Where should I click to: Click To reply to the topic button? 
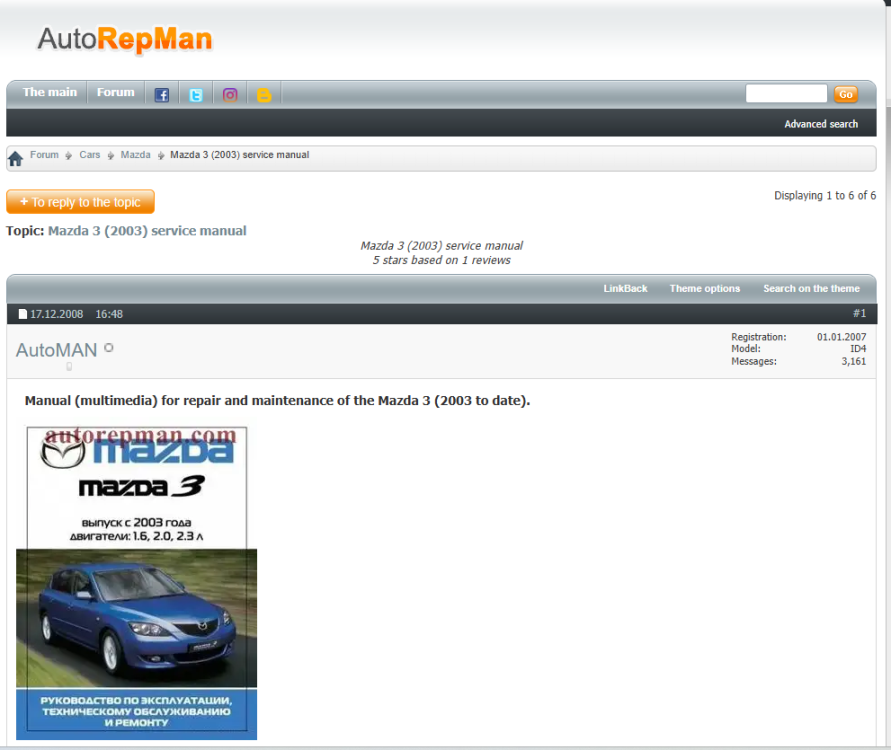click(80, 202)
